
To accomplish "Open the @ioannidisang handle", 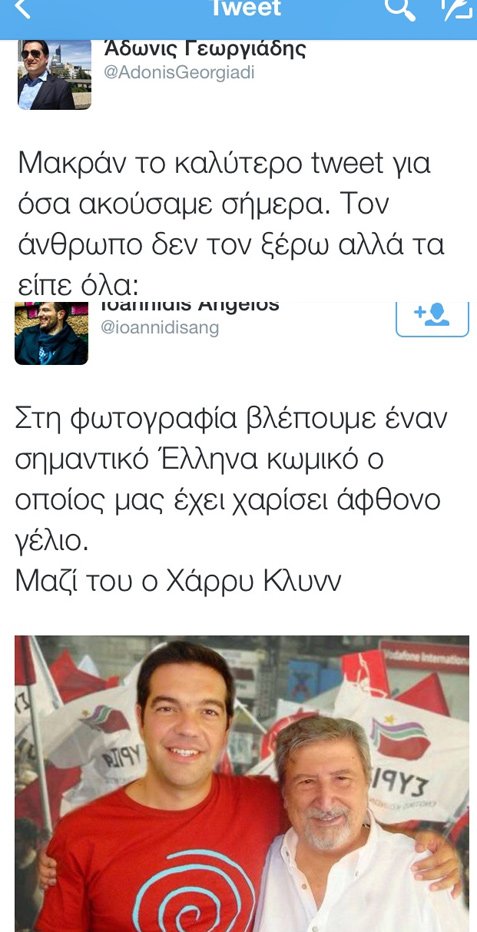I will pos(159,328).
